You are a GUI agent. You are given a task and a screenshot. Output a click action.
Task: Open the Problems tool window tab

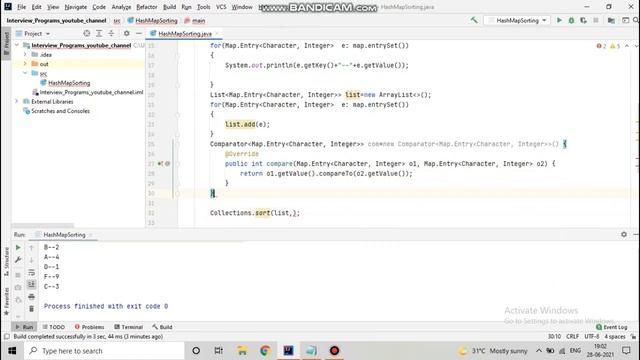tap(89, 327)
